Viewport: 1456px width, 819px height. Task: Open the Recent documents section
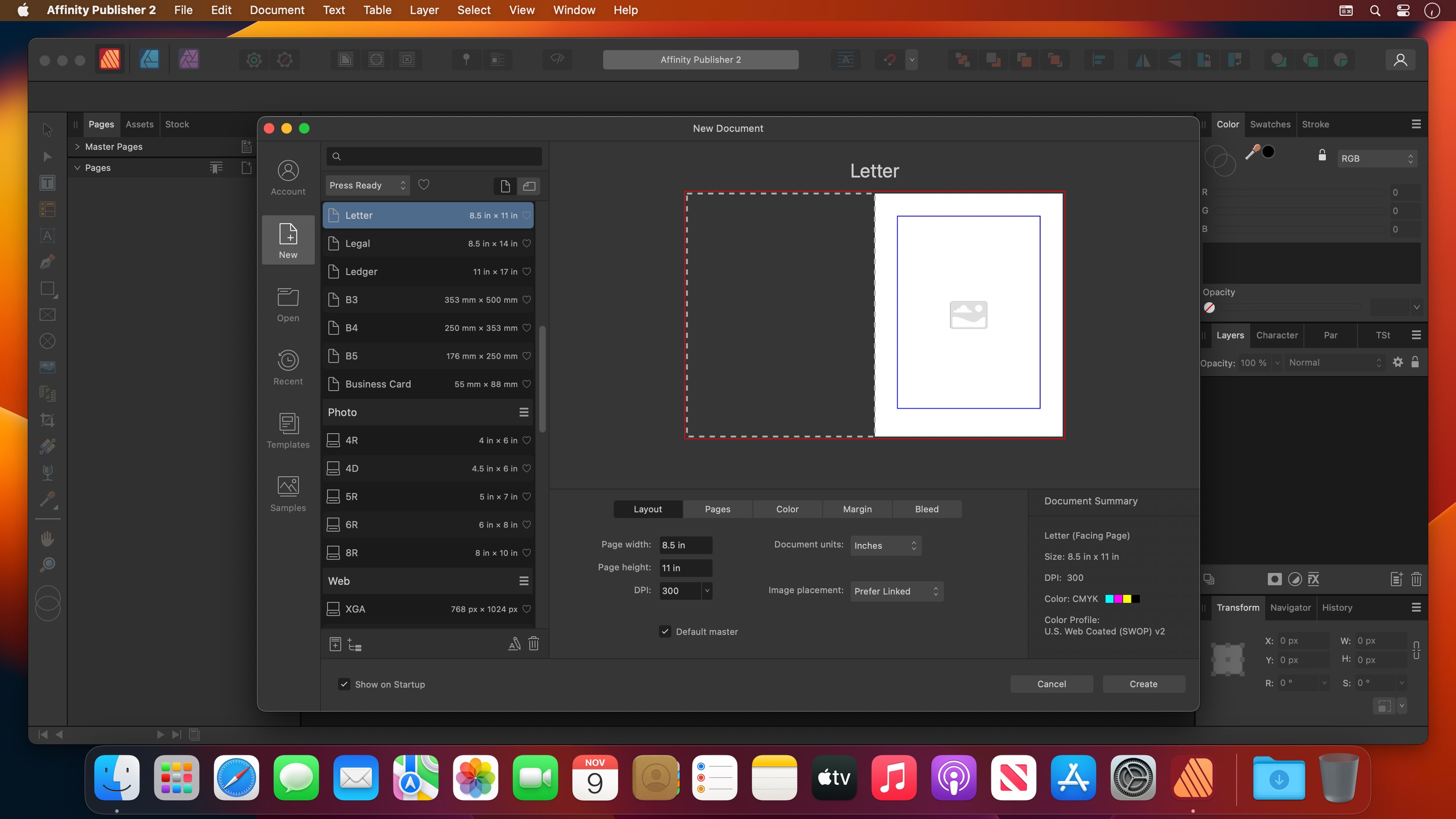288,367
